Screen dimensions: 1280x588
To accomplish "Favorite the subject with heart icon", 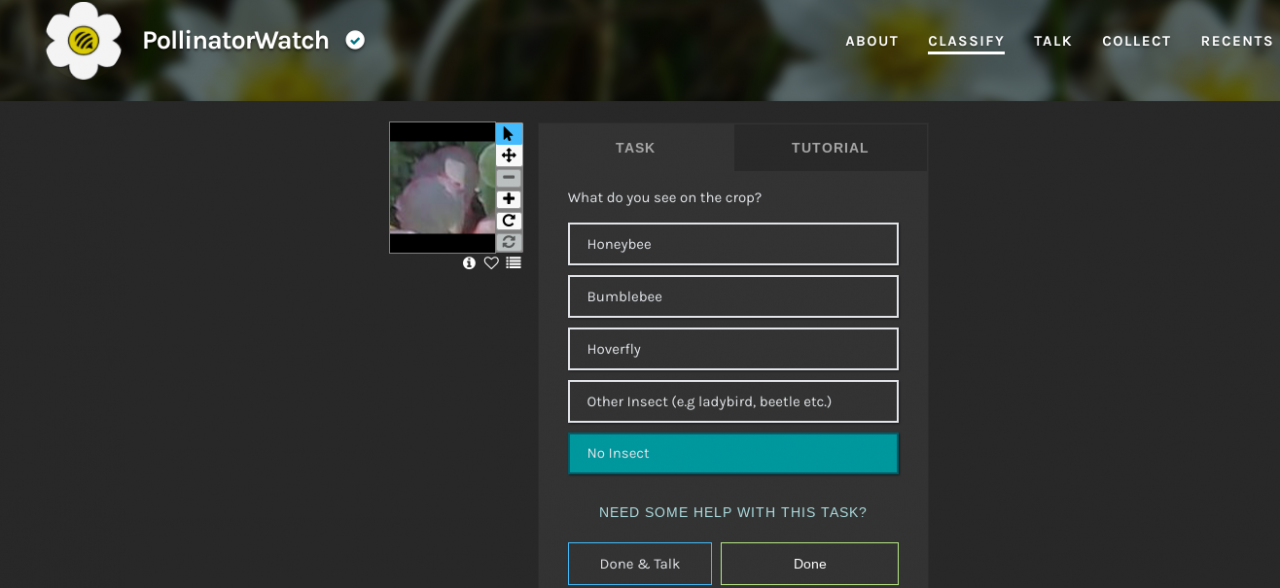I will pyautogui.click(x=491, y=263).
